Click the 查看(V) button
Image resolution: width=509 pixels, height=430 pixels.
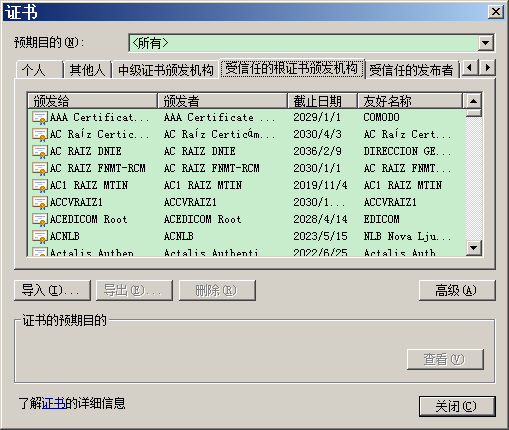[x=445, y=359]
